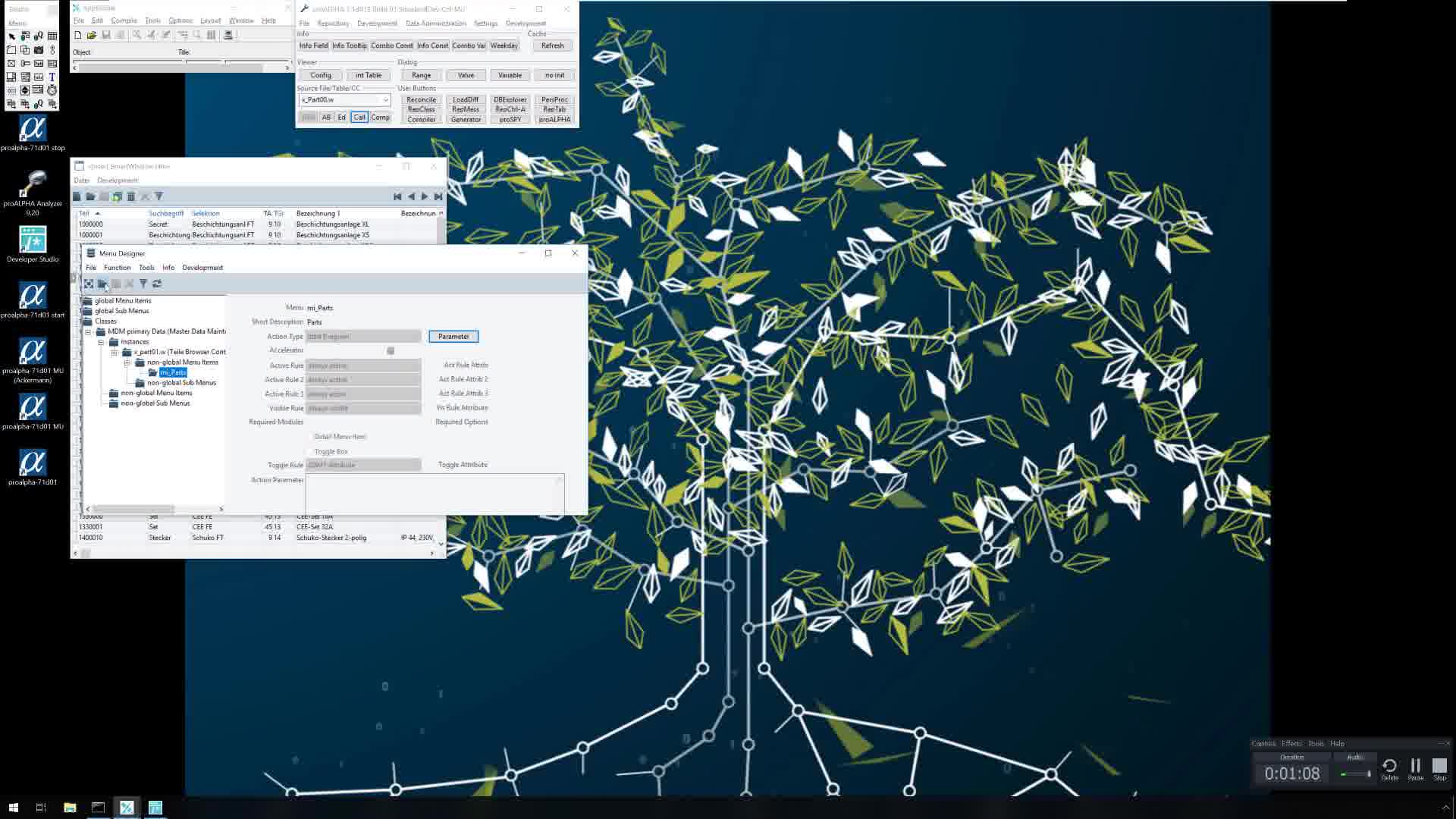Open the Compile menu in AppBuilder
1456x819 pixels.
pyautogui.click(x=124, y=20)
